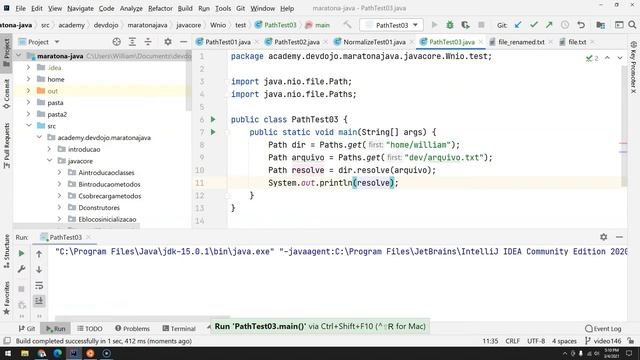This screenshot has height=360, width=640.
Task: Run with coverage icon in toolbar
Action: (x=465, y=25)
